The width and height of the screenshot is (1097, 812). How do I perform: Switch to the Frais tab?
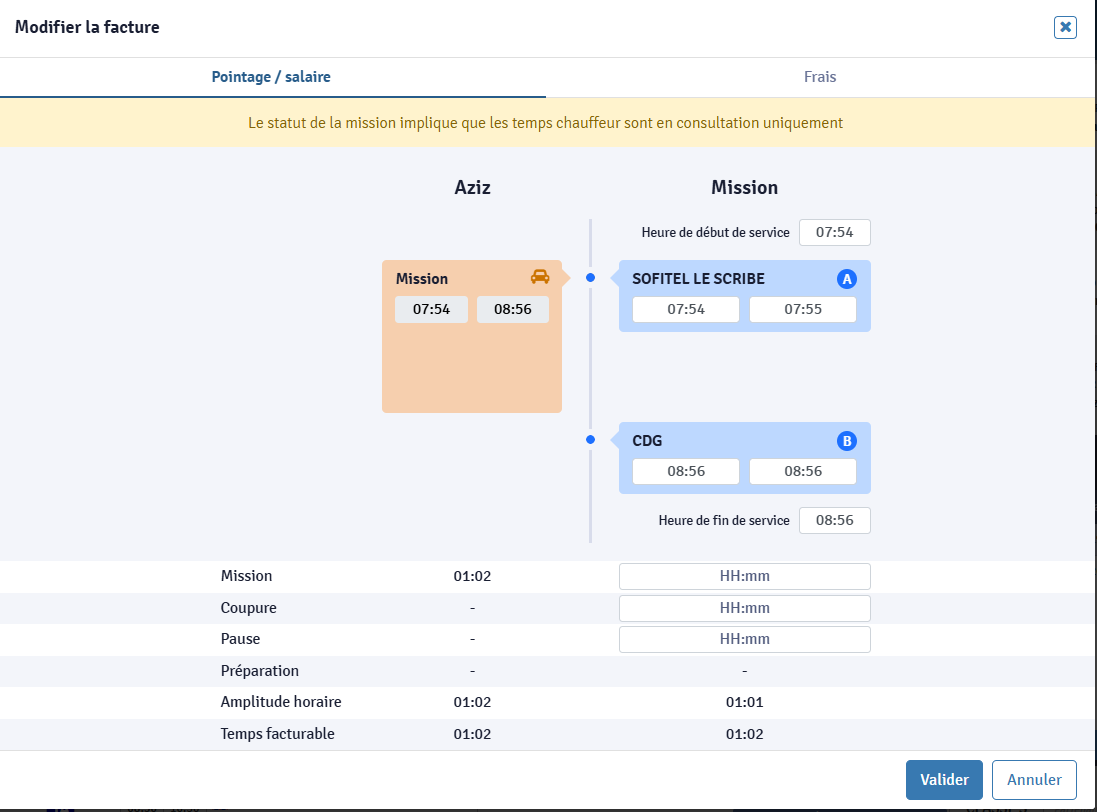(x=820, y=77)
